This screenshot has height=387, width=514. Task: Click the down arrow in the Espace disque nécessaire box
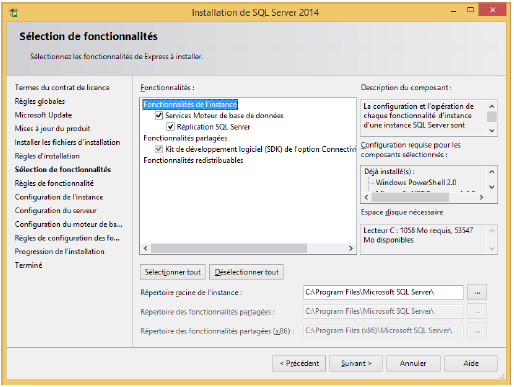[x=491, y=248]
